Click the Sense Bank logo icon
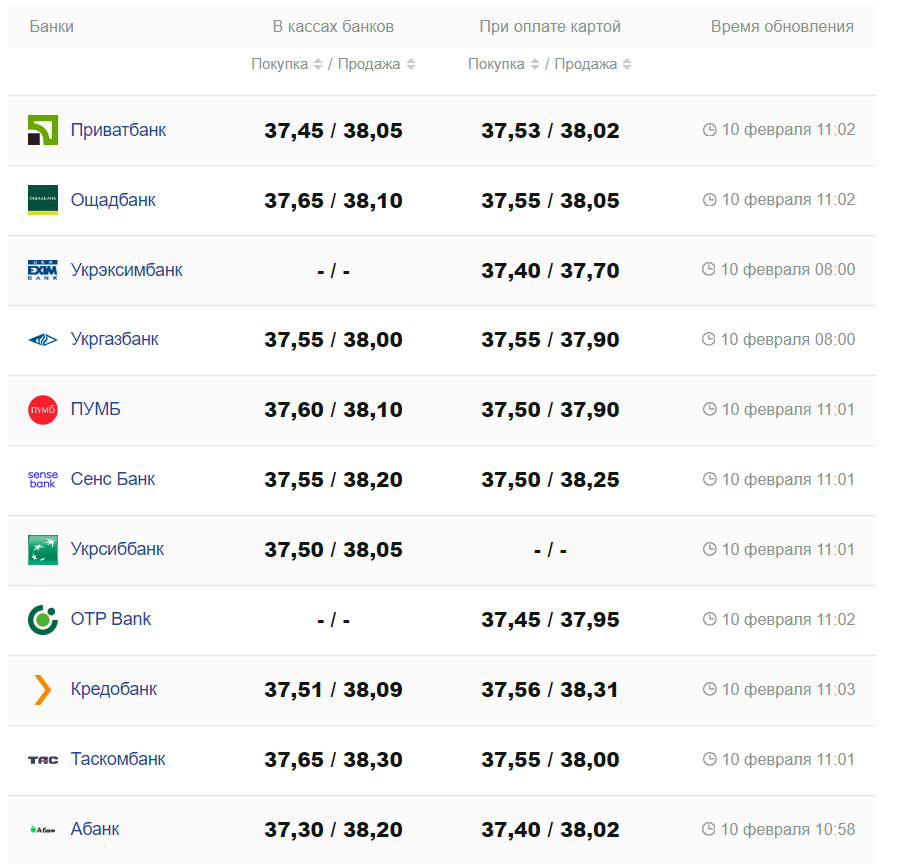Screen dimensions: 900x864 [43, 480]
